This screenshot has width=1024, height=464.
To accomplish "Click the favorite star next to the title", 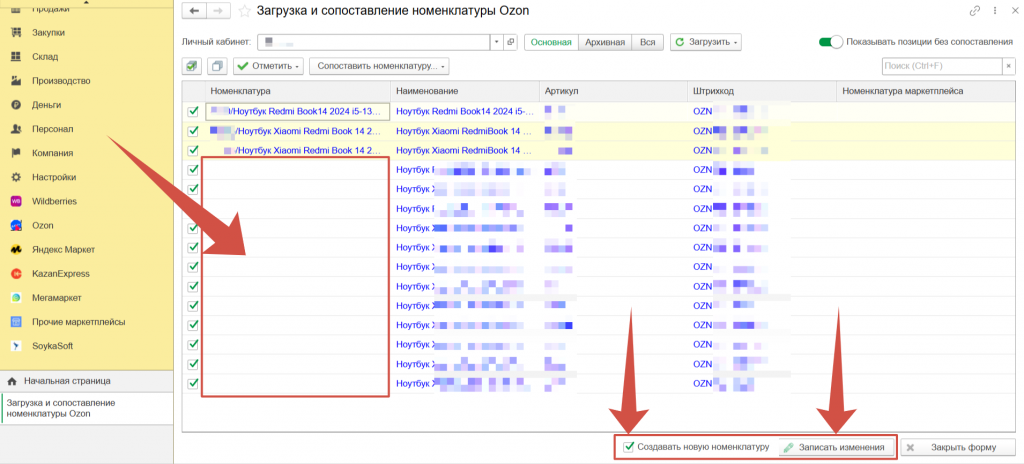I will [244, 11].
